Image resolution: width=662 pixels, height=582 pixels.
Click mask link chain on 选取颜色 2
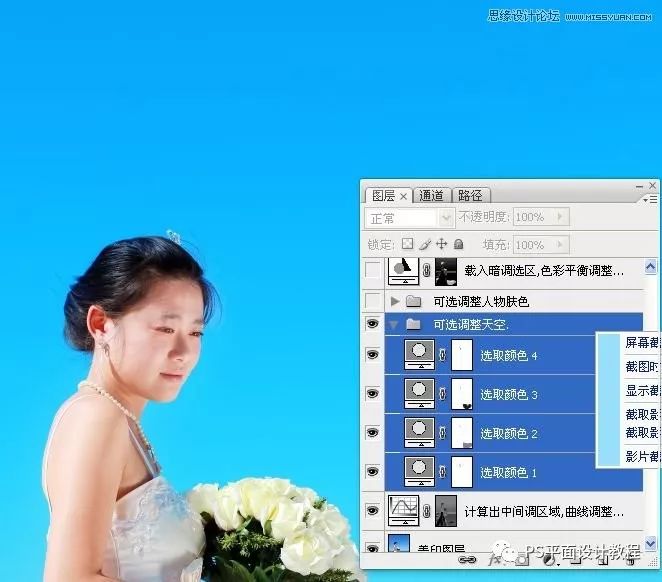click(442, 433)
